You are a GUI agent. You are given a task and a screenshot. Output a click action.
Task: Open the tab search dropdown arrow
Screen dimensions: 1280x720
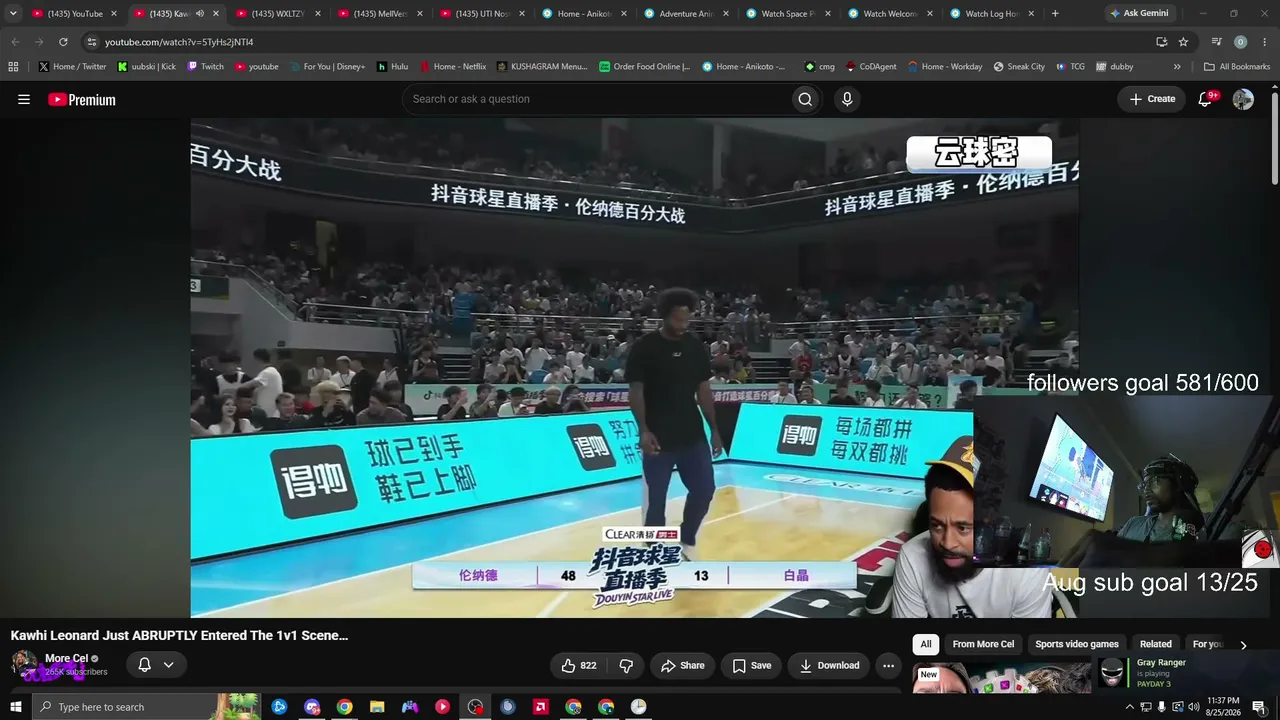click(x=13, y=13)
